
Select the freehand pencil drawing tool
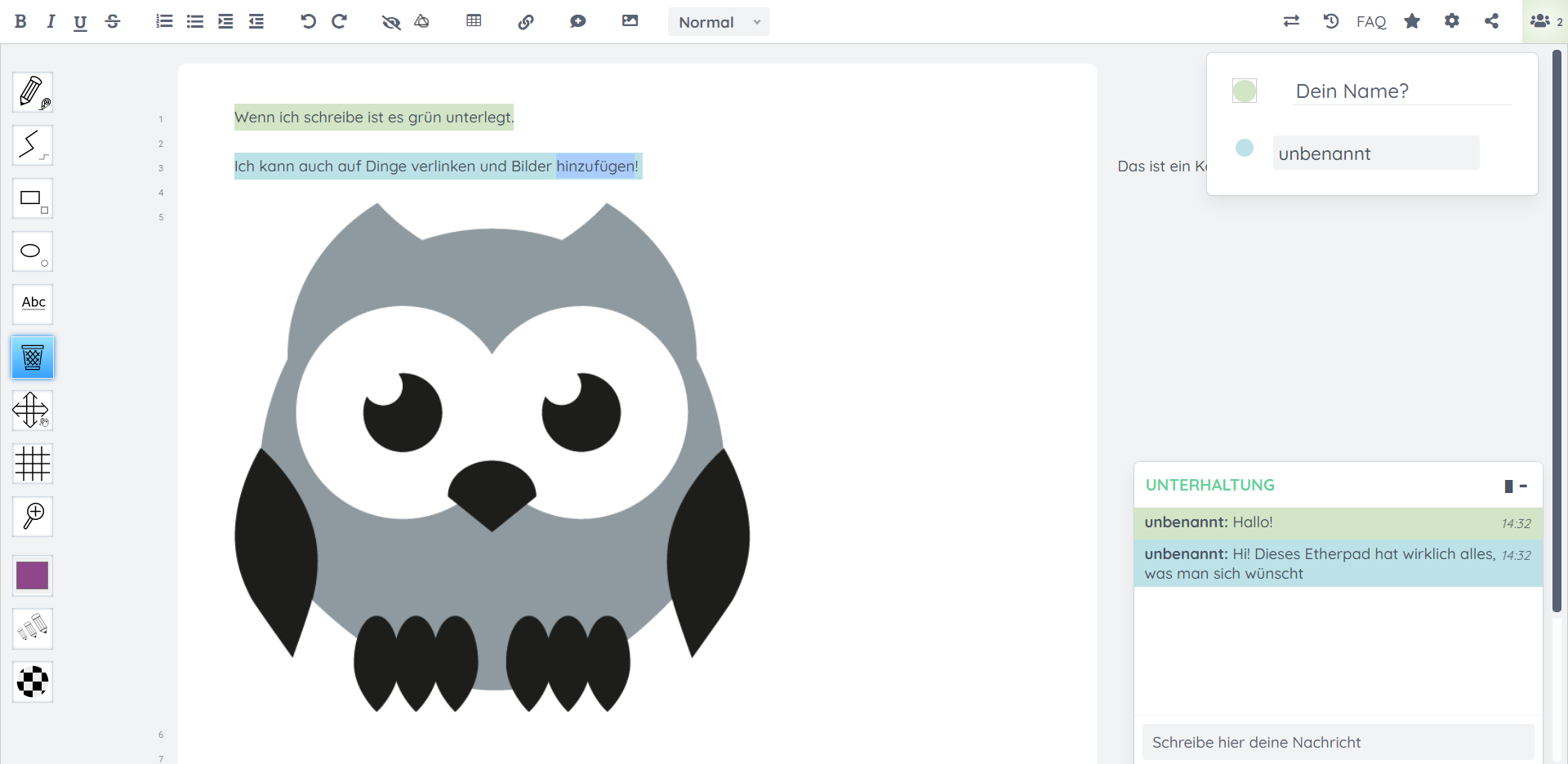33,92
